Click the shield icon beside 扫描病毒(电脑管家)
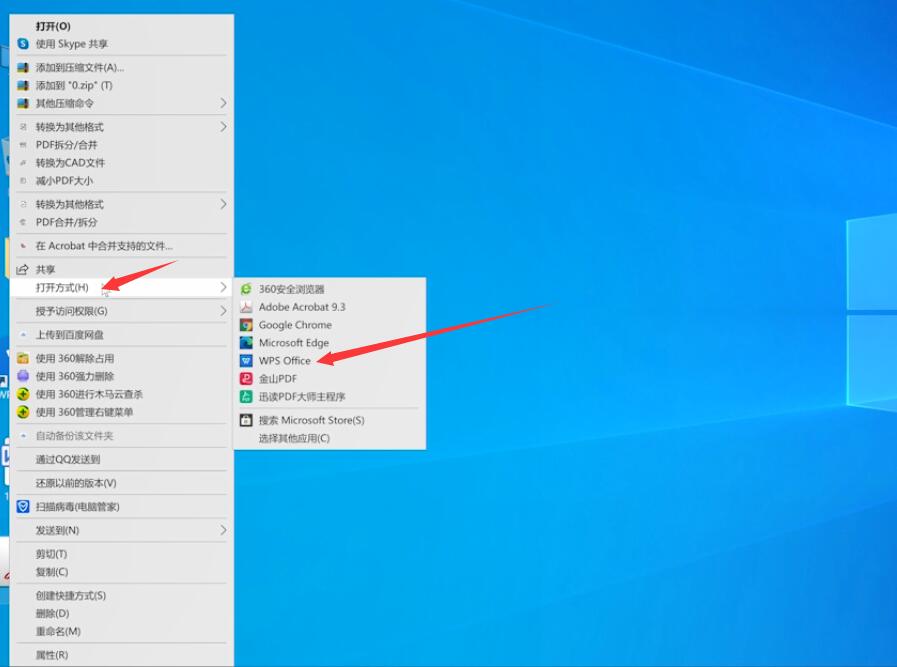Viewport: 897px width, 667px height. (x=23, y=507)
